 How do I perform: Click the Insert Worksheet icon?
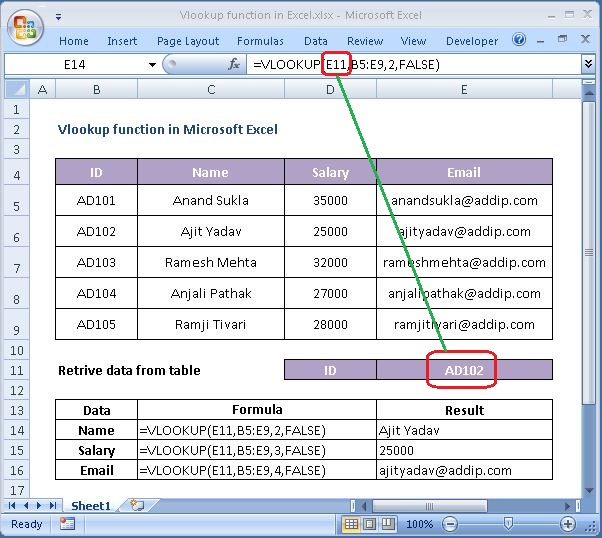point(137,505)
